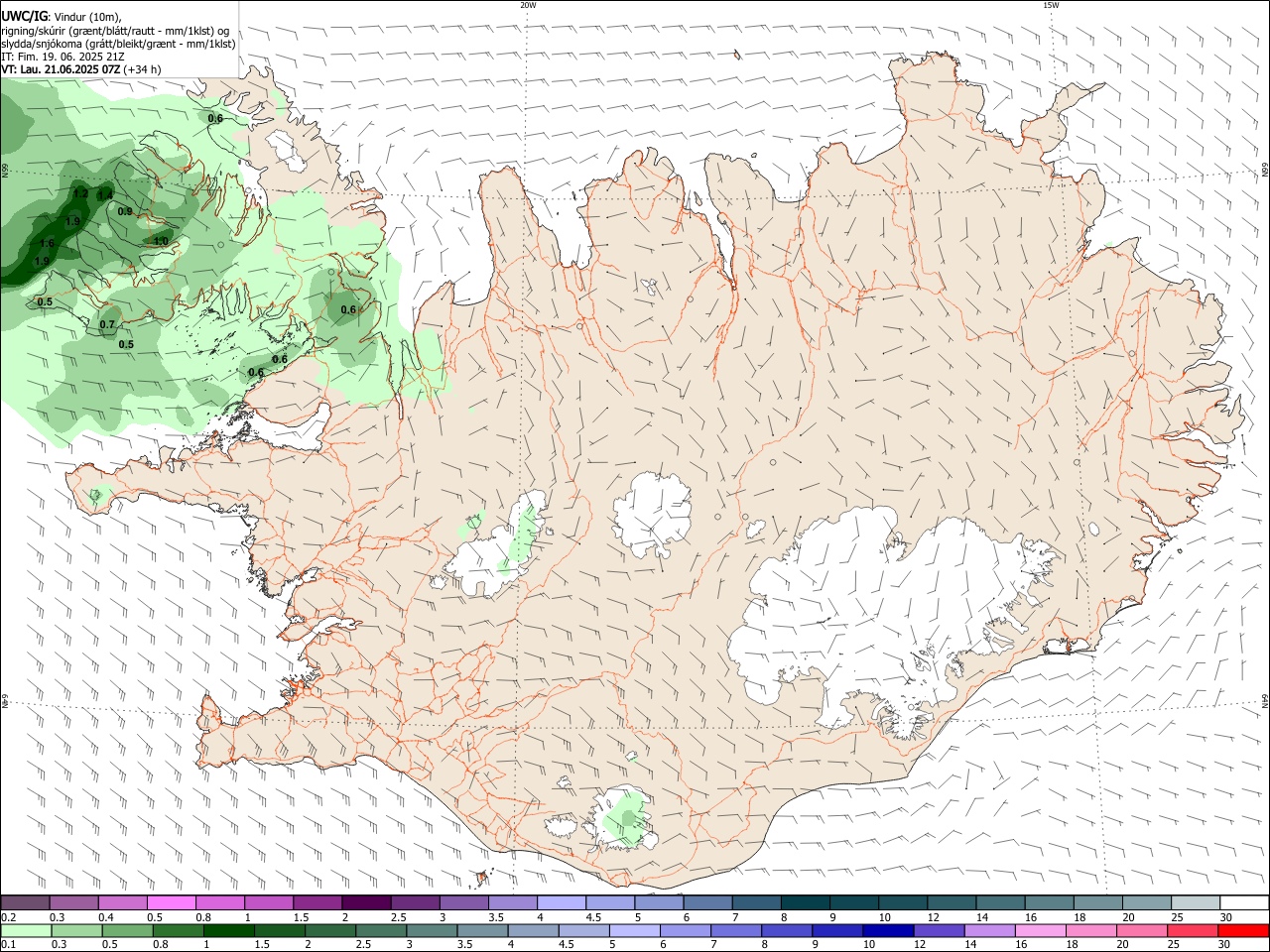
Task: Select the darkest purple 2–2.5 snow swatch
Action: coord(367,903)
